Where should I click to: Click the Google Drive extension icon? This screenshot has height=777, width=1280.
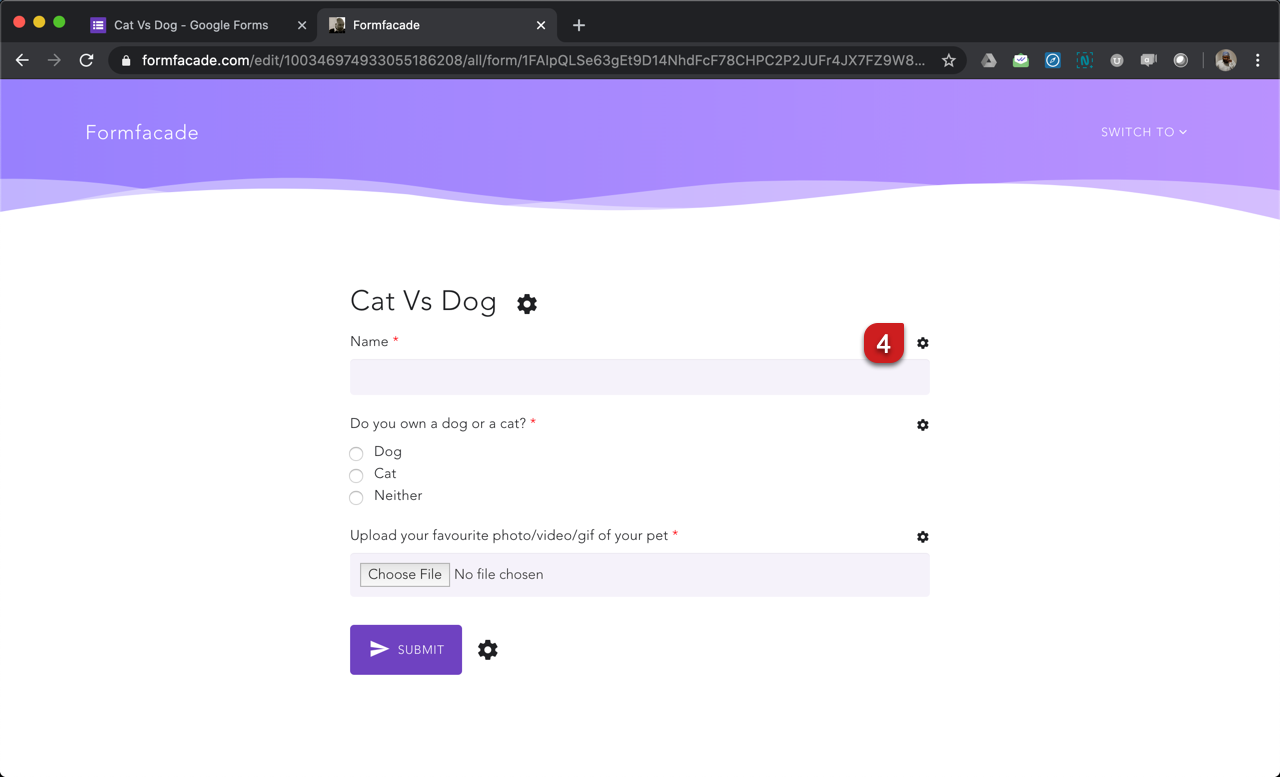[988, 61]
